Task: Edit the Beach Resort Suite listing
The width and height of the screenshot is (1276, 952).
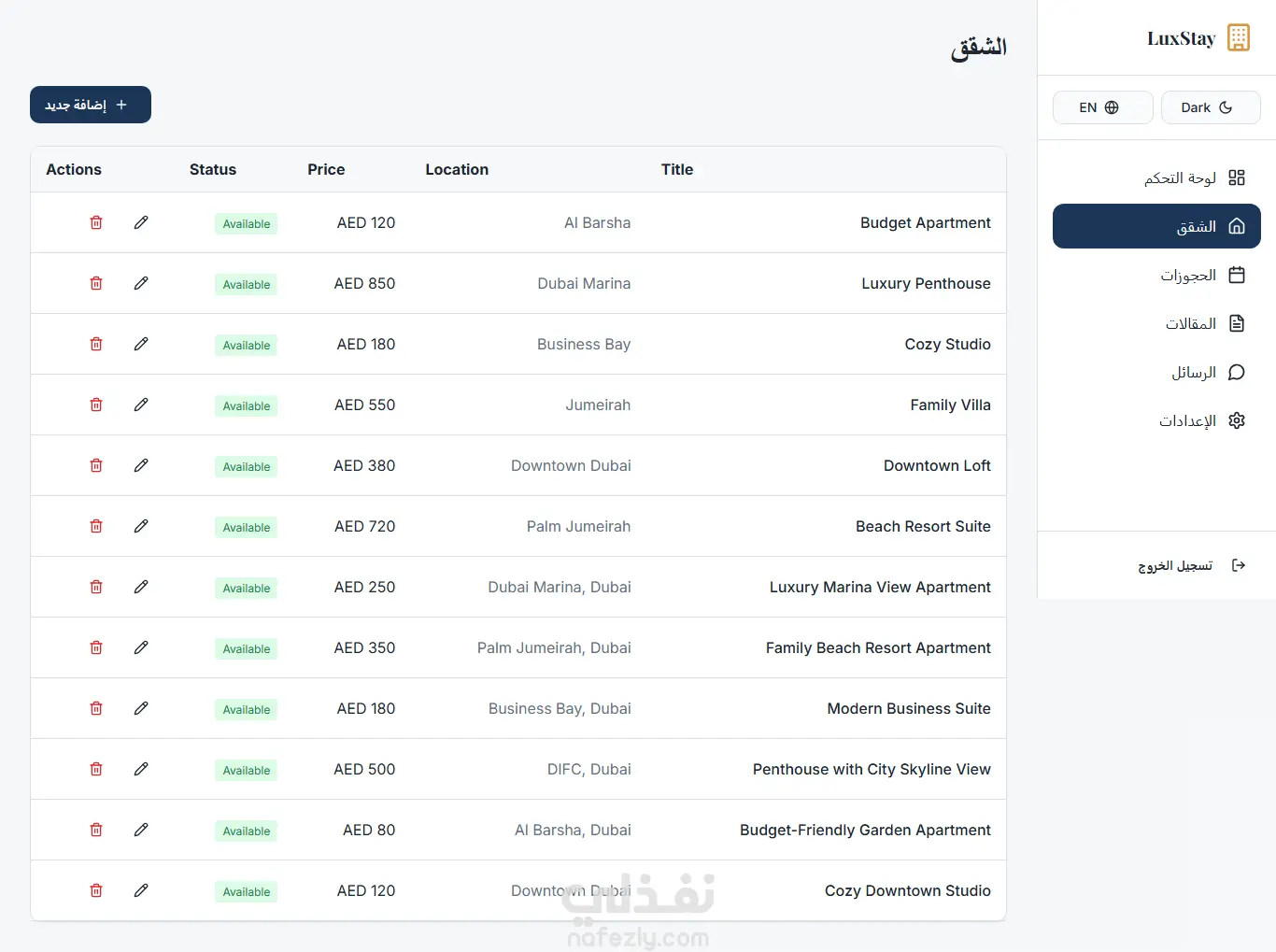Action: click(141, 526)
